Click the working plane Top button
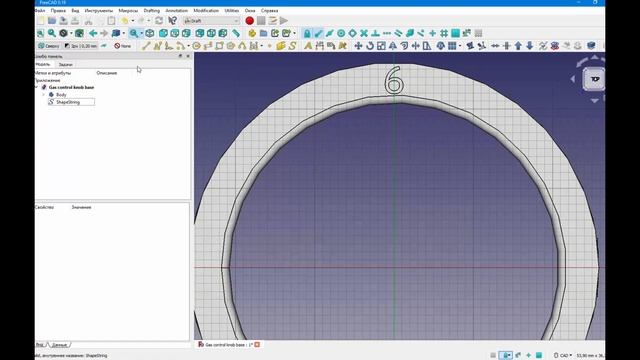The image size is (640, 360). tap(49, 46)
